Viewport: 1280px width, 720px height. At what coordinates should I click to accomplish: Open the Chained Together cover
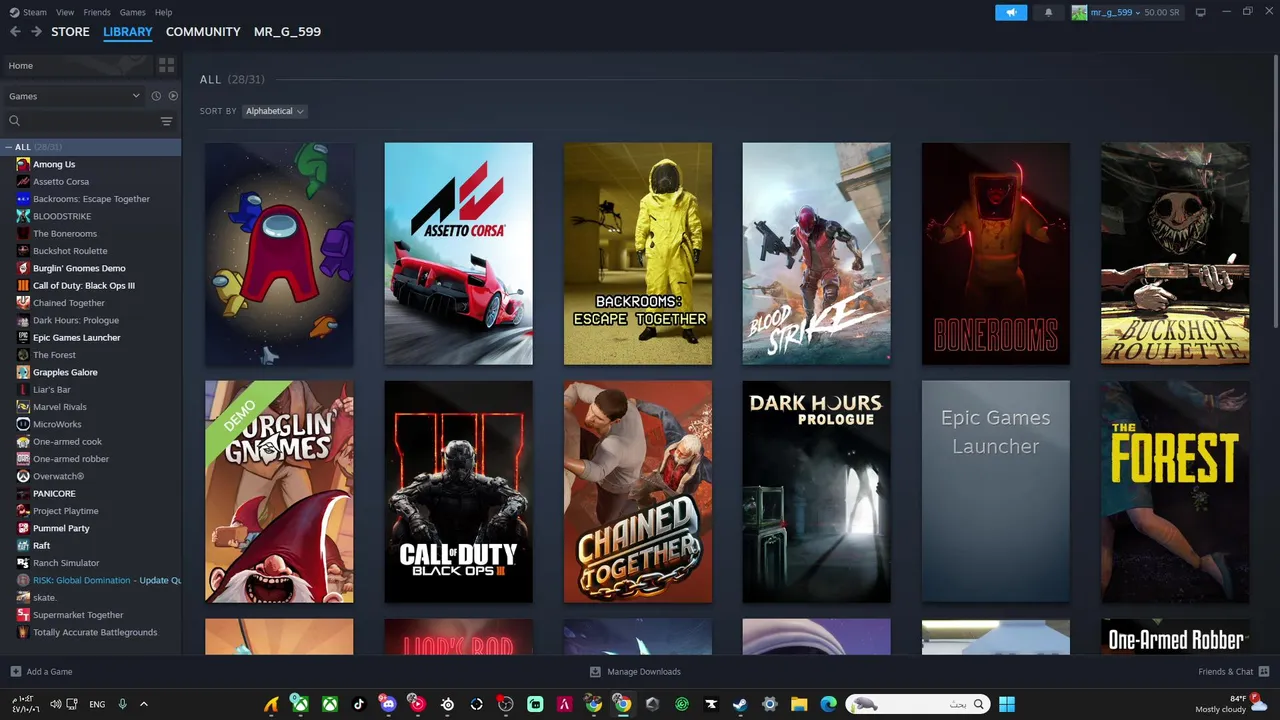point(638,492)
